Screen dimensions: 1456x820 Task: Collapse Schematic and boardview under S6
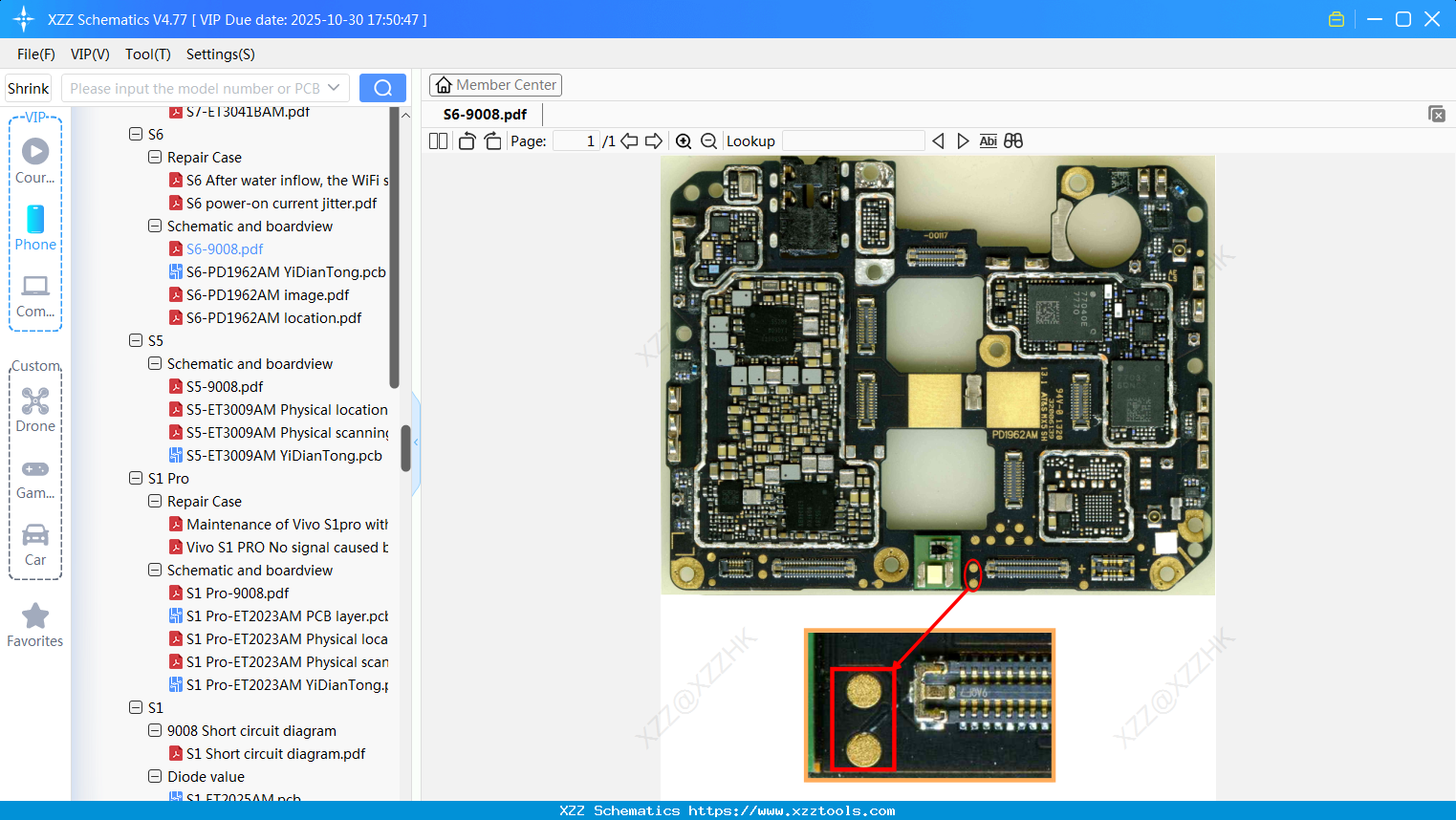tap(155, 227)
